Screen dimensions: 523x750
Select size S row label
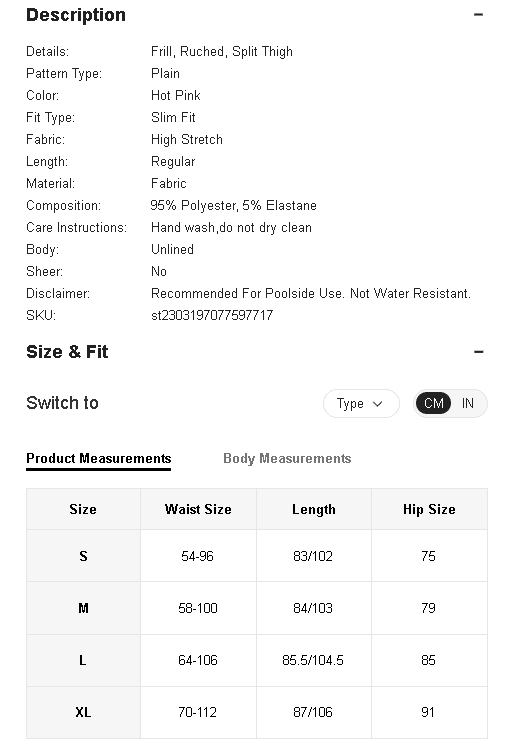coord(83,556)
